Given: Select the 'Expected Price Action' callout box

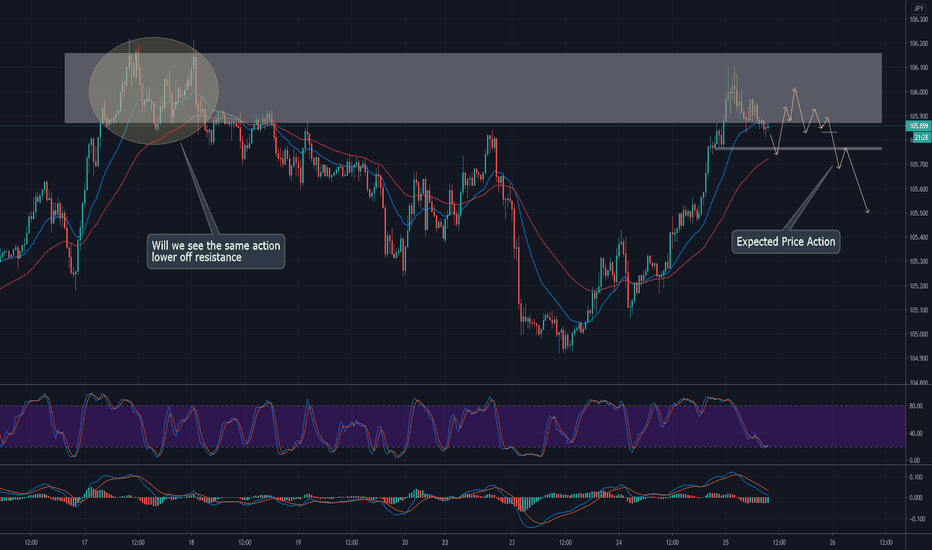Looking at the screenshot, I should click(786, 241).
